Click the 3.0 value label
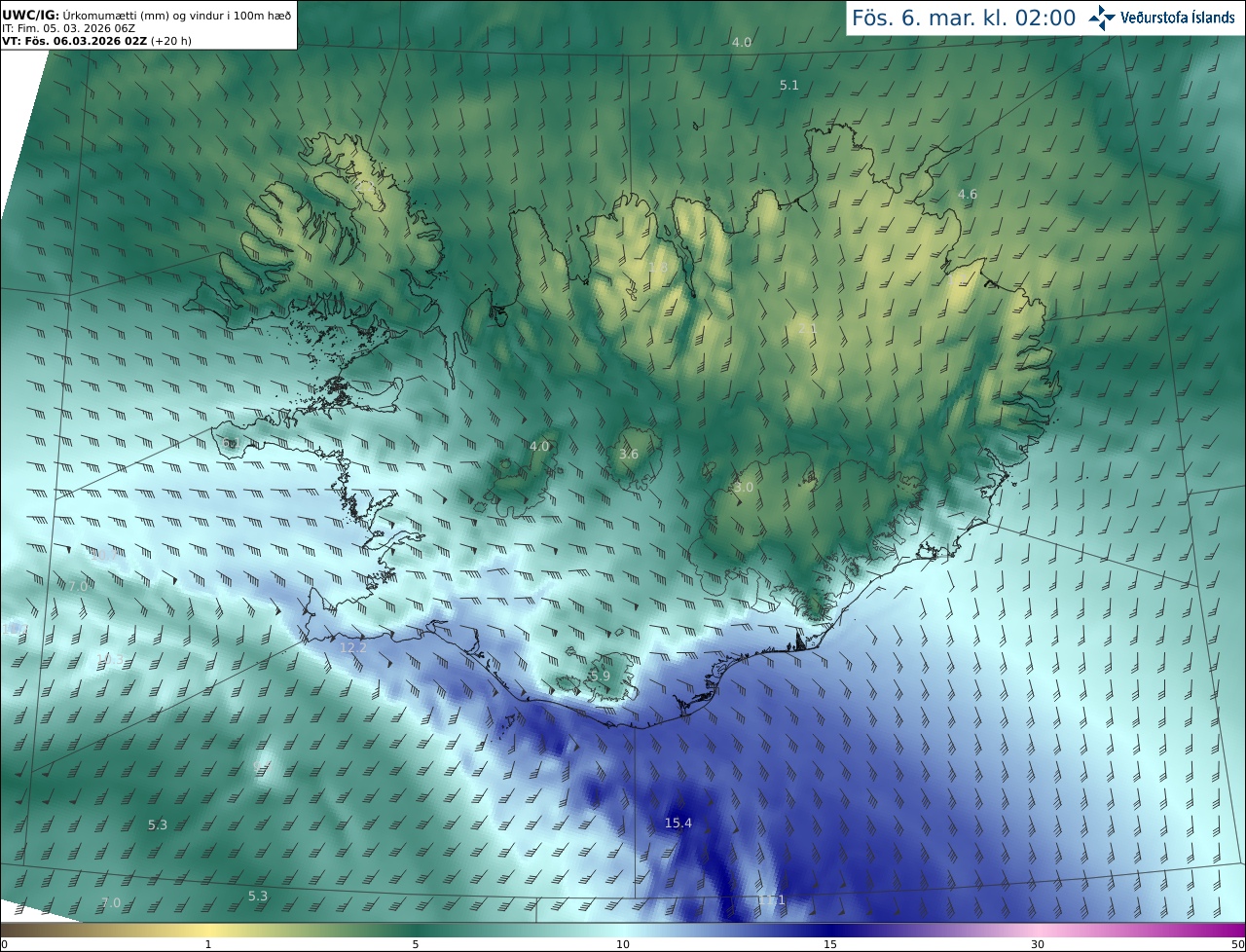1246x952 pixels. 744,487
